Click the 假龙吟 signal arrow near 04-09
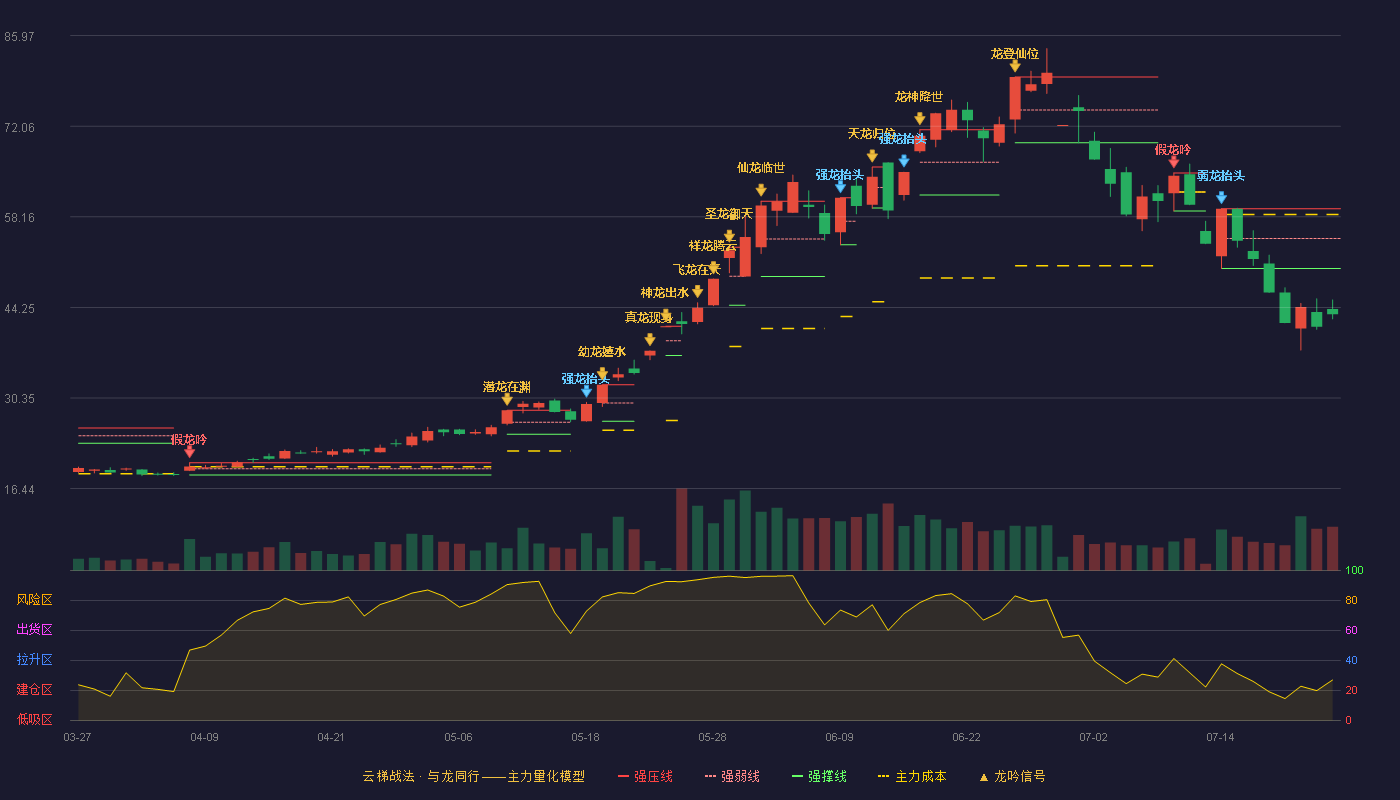 (x=190, y=452)
